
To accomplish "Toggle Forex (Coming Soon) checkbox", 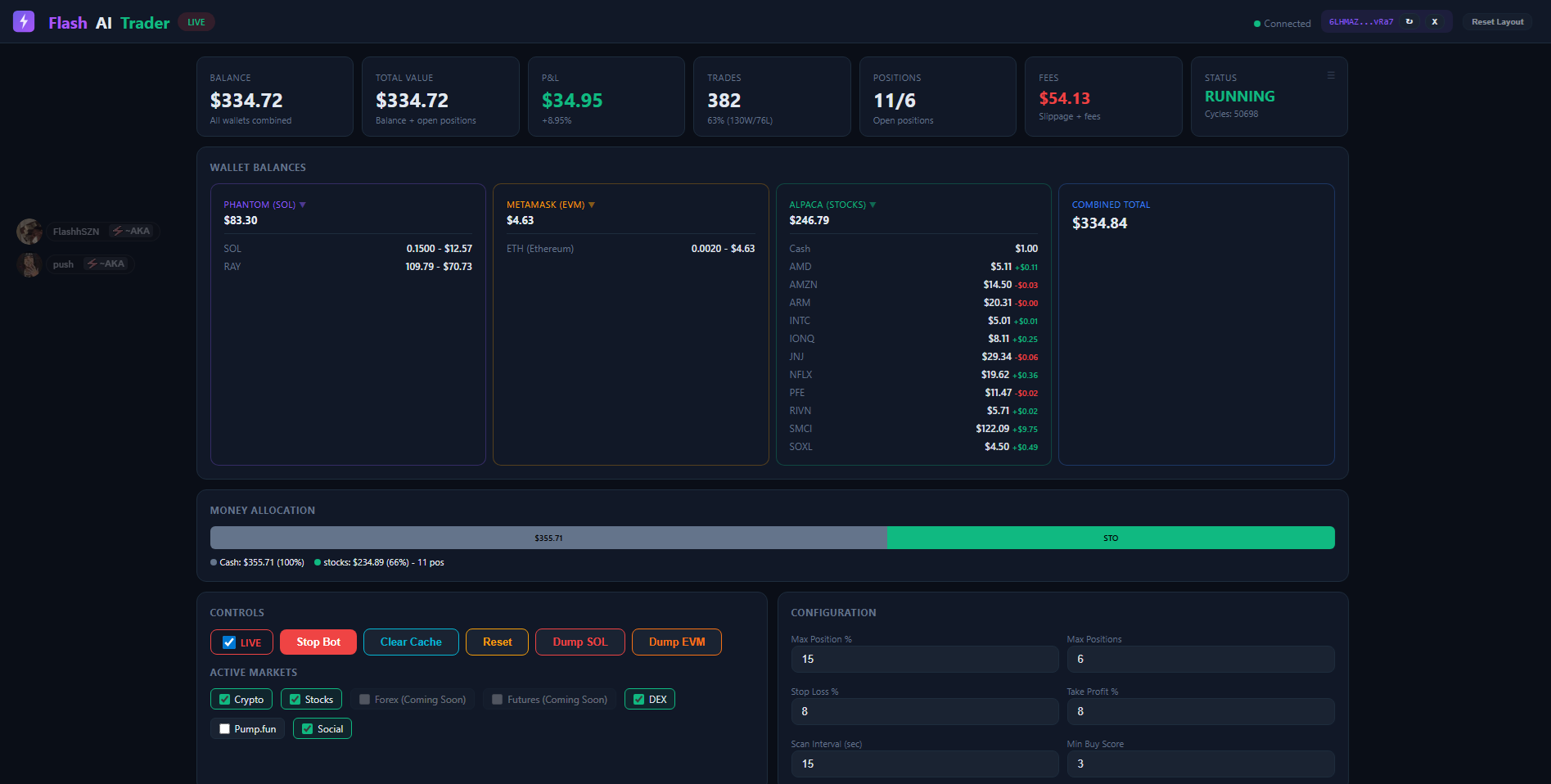I will (x=365, y=700).
